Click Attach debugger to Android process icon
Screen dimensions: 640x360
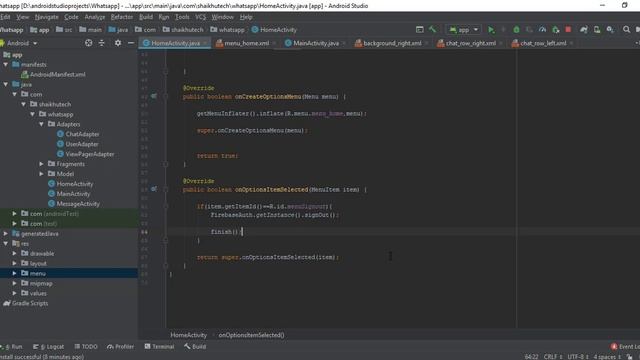556,30
